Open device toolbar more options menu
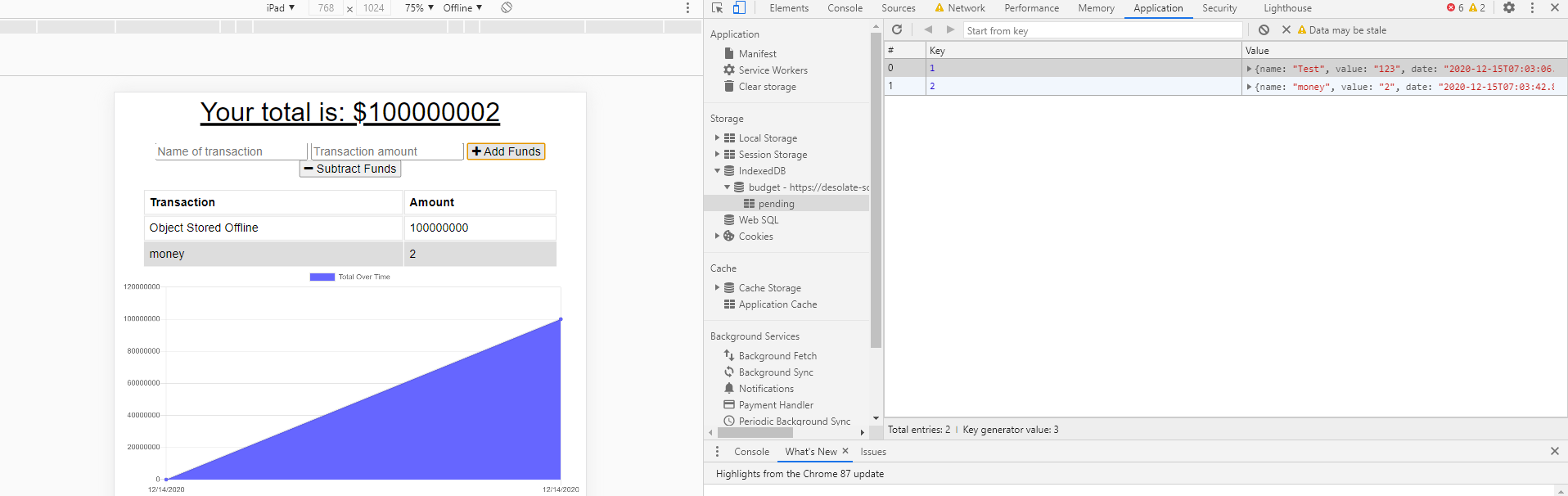Image resolution: width=1568 pixels, height=496 pixels. pyautogui.click(x=687, y=8)
